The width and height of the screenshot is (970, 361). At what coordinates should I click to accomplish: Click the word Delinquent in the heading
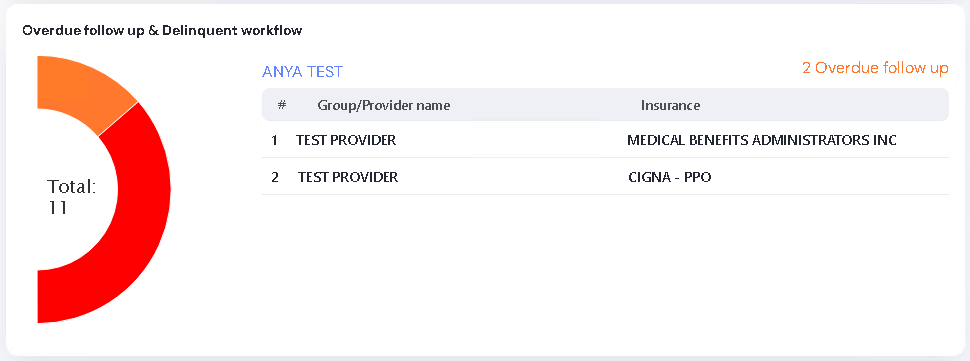pyautogui.click(x=194, y=30)
